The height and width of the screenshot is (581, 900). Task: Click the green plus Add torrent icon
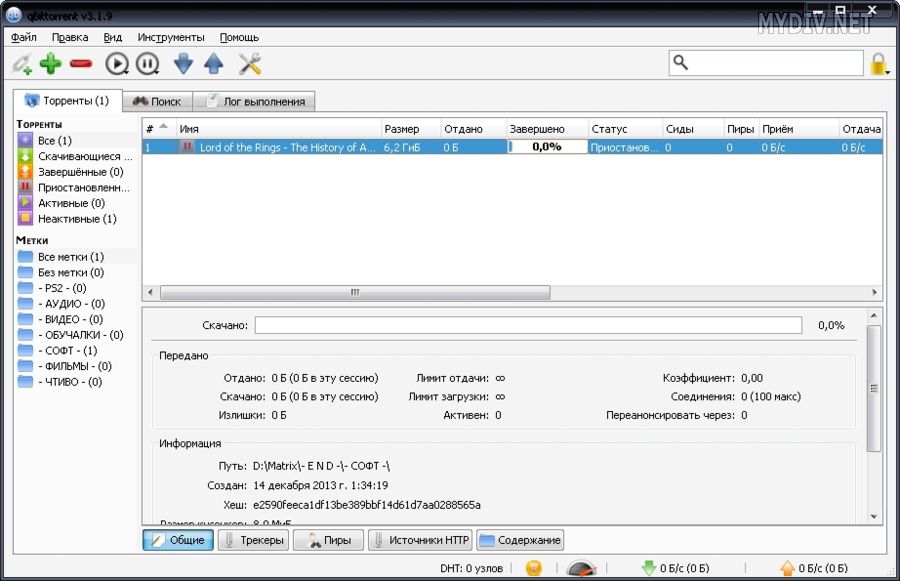coord(50,65)
